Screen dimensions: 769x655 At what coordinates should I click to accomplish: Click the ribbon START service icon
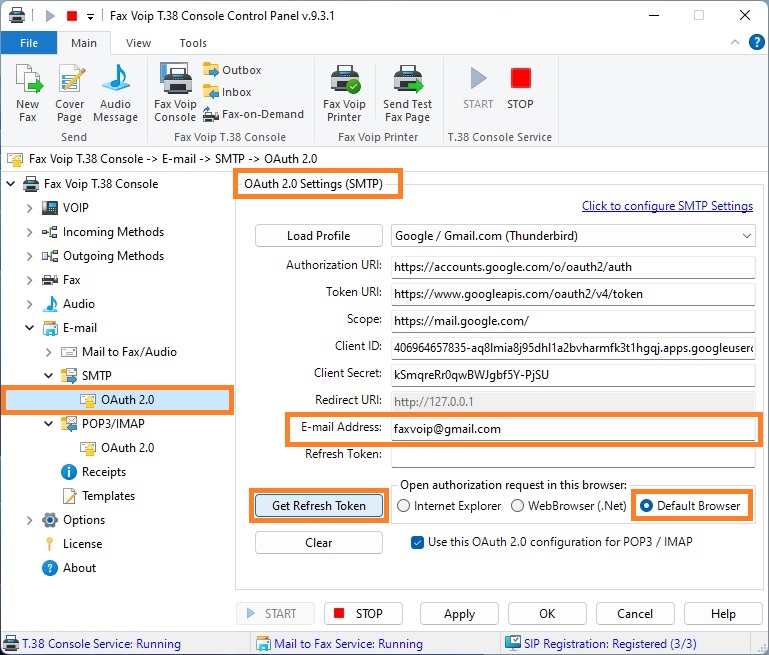point(478,88)
